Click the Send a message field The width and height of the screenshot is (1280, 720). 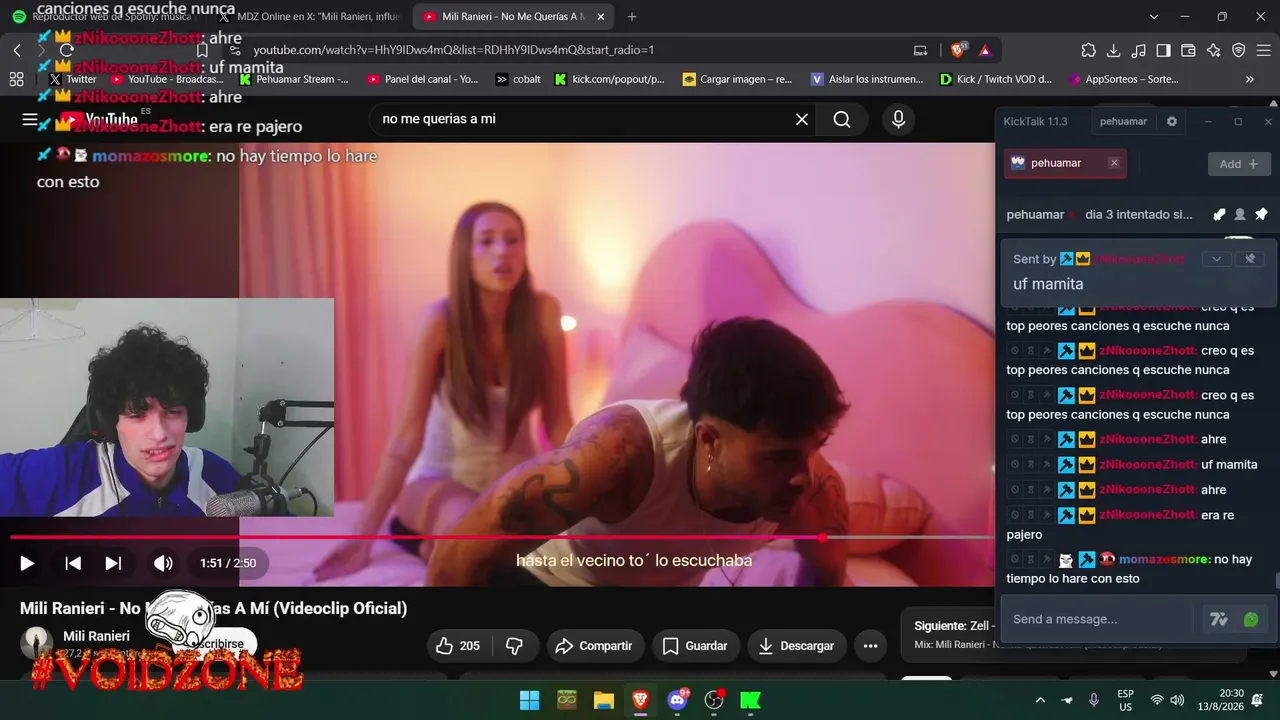[1097, 619]
